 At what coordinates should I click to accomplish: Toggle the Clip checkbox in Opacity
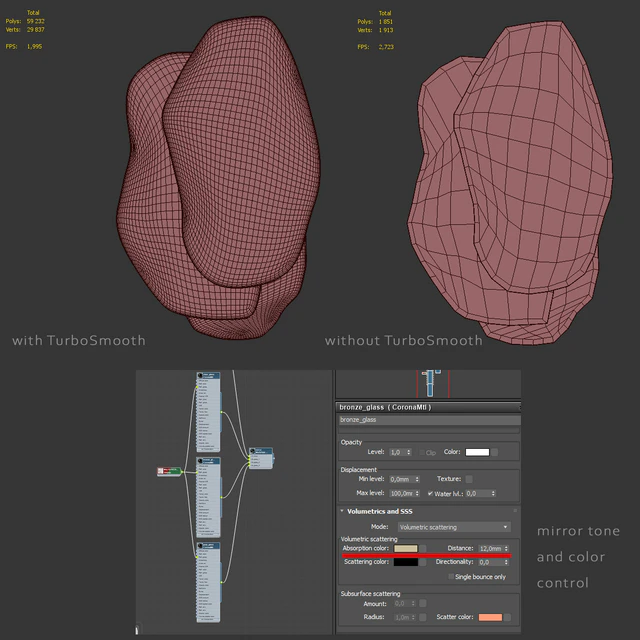tap(422, 452)
